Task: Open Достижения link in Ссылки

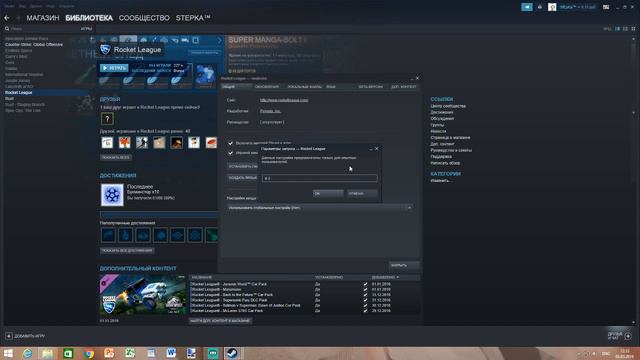Action: (442, 112)
